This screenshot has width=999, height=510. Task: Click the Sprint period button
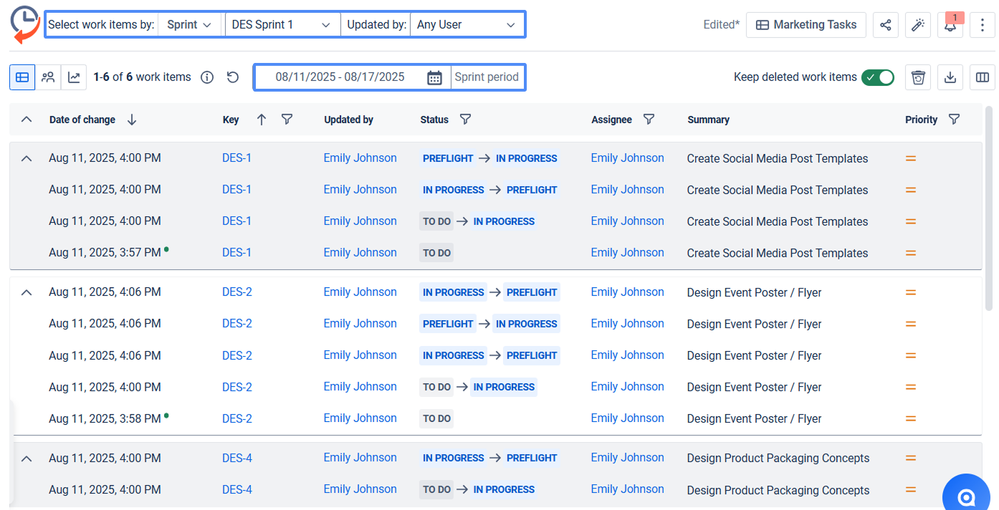487,77
